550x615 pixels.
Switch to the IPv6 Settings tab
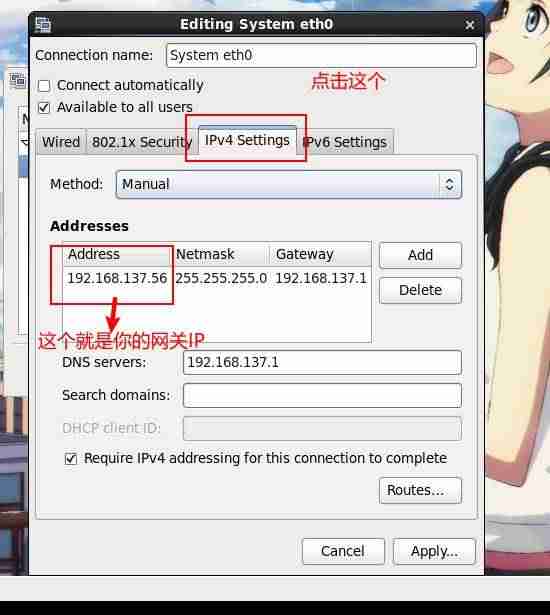[x=345, y=142]
